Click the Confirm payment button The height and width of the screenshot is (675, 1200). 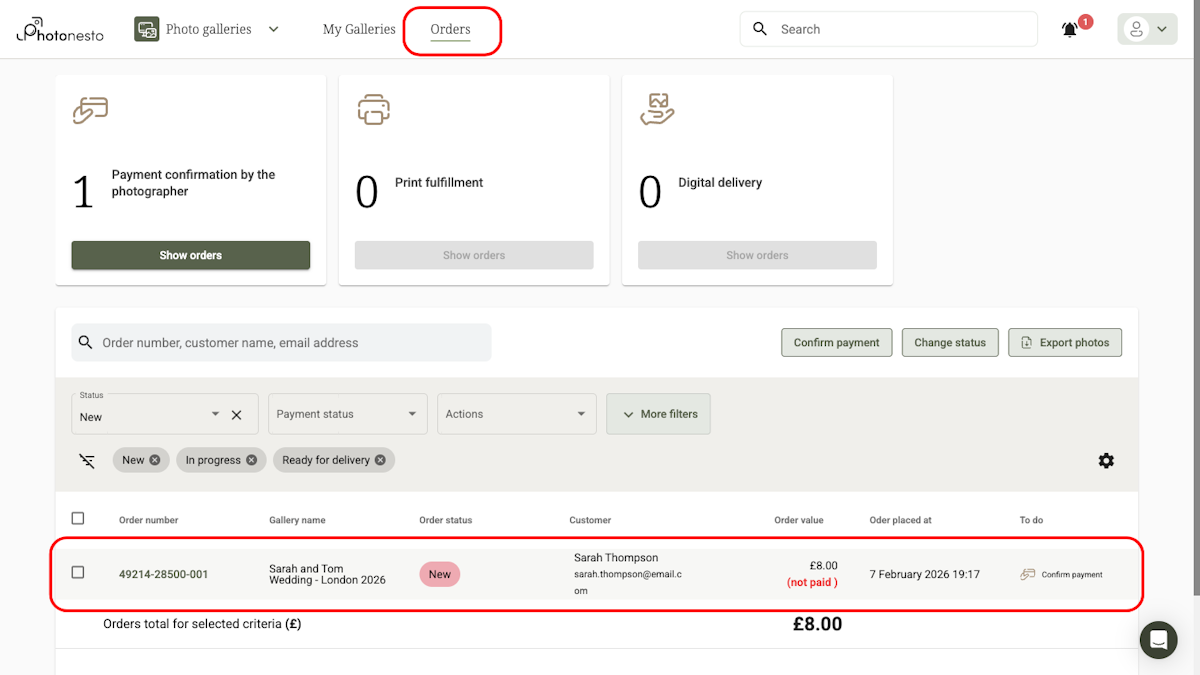point(836,342)
